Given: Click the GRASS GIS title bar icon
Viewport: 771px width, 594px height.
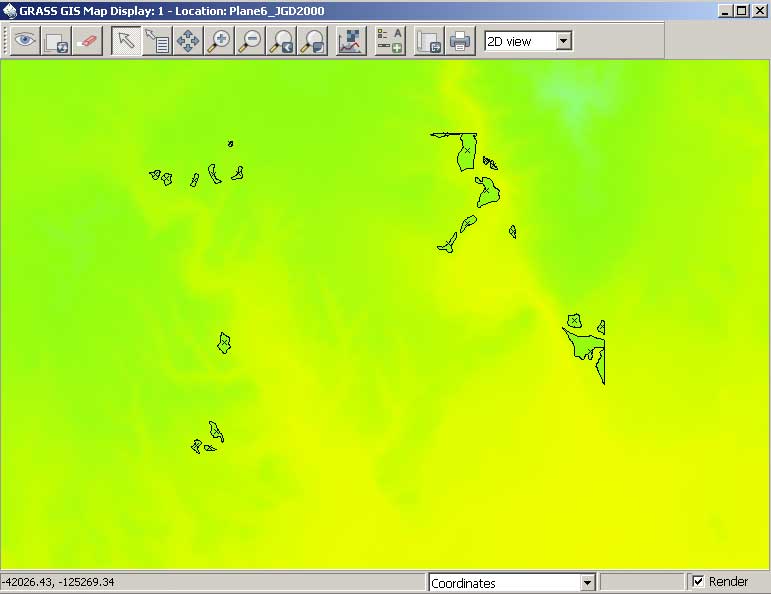Looking at the screenshot, I should (9, 10).
